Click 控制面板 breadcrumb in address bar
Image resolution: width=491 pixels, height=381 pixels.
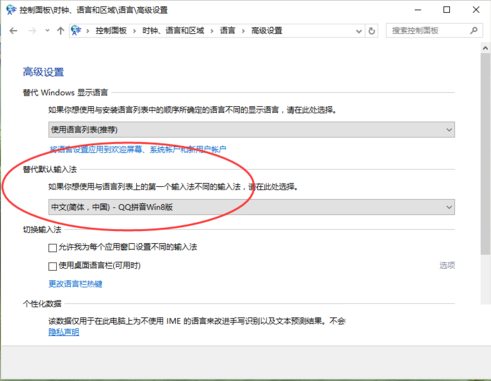(111, 31)
